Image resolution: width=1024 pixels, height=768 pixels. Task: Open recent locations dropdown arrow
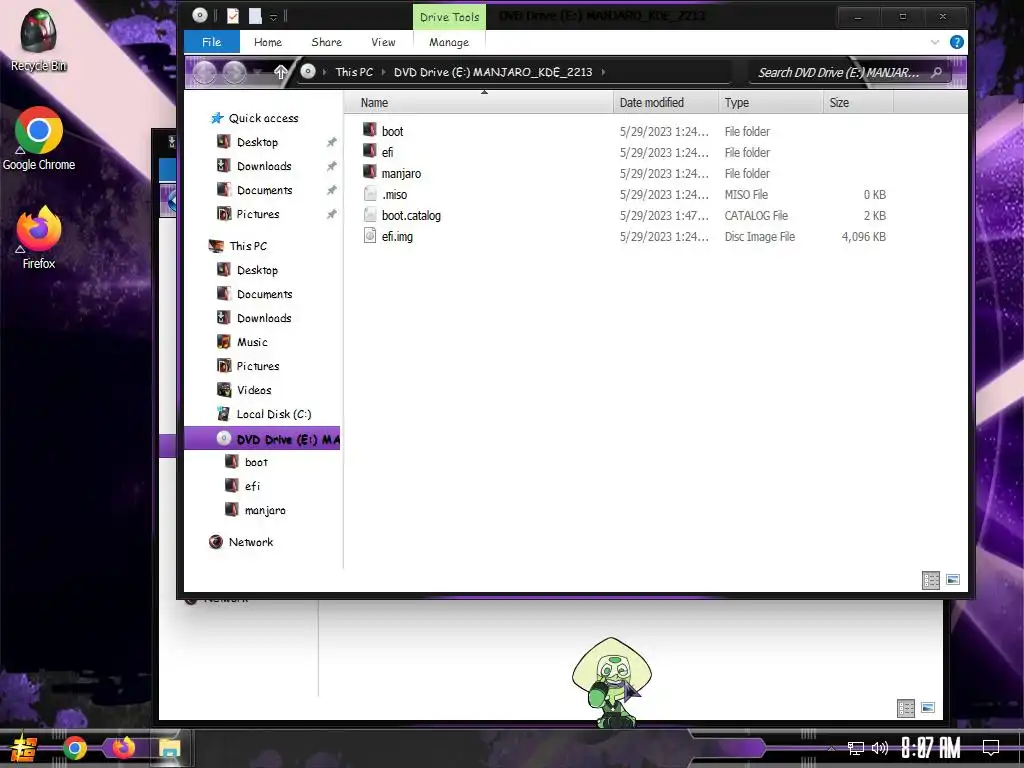click(x=259, y=72)
